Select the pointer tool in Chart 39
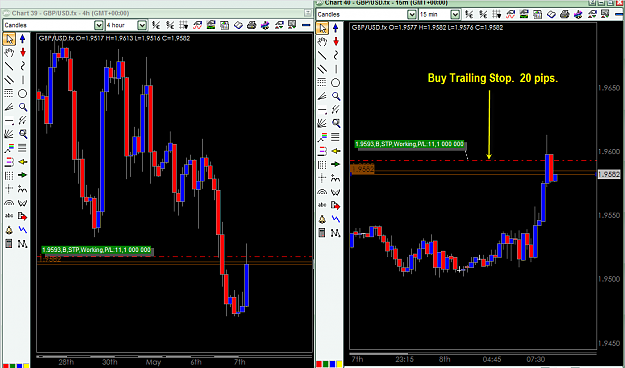This screenshot has height=368, width=625. pyautogui.click(x=9, y=39)
